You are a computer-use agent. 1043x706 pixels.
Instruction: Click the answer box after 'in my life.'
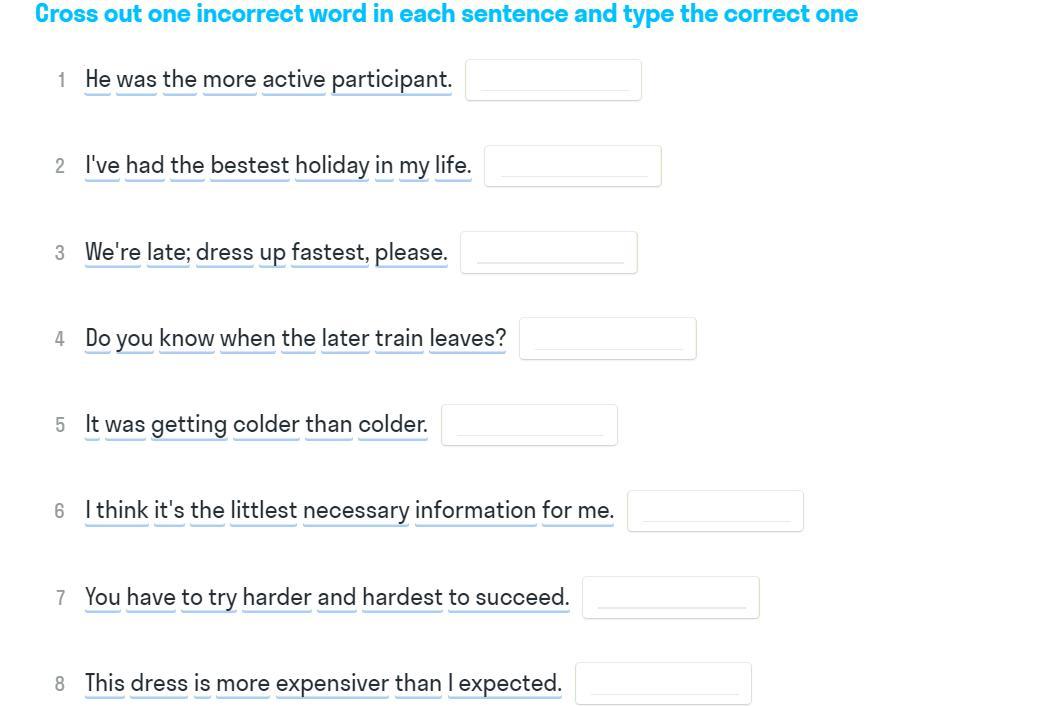tap(572, 166)
